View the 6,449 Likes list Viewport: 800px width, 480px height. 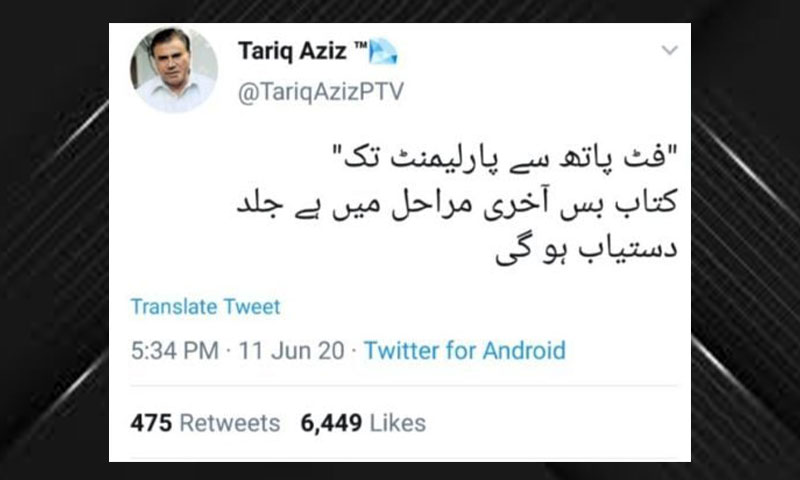[363, 423]
